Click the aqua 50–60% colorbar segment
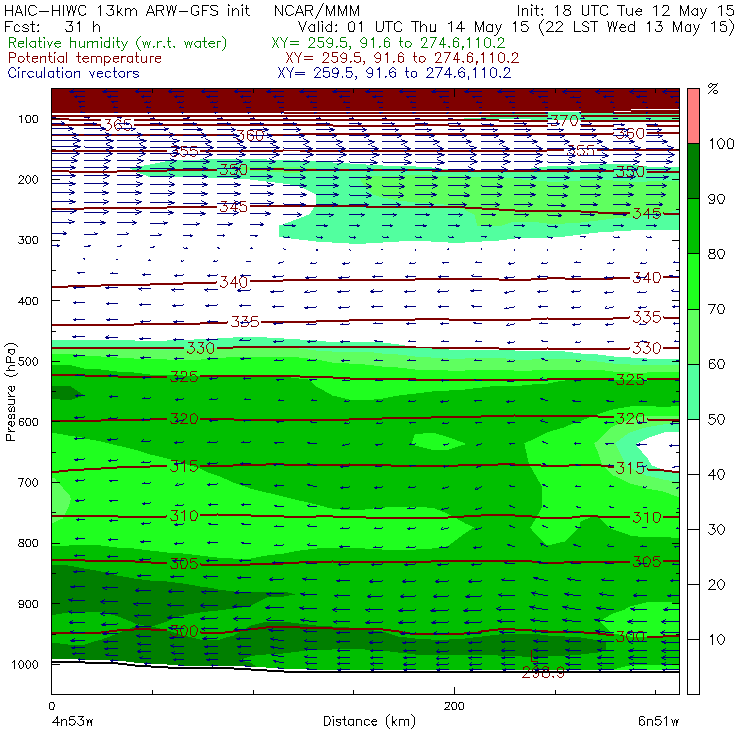 [x=693, y=391]
